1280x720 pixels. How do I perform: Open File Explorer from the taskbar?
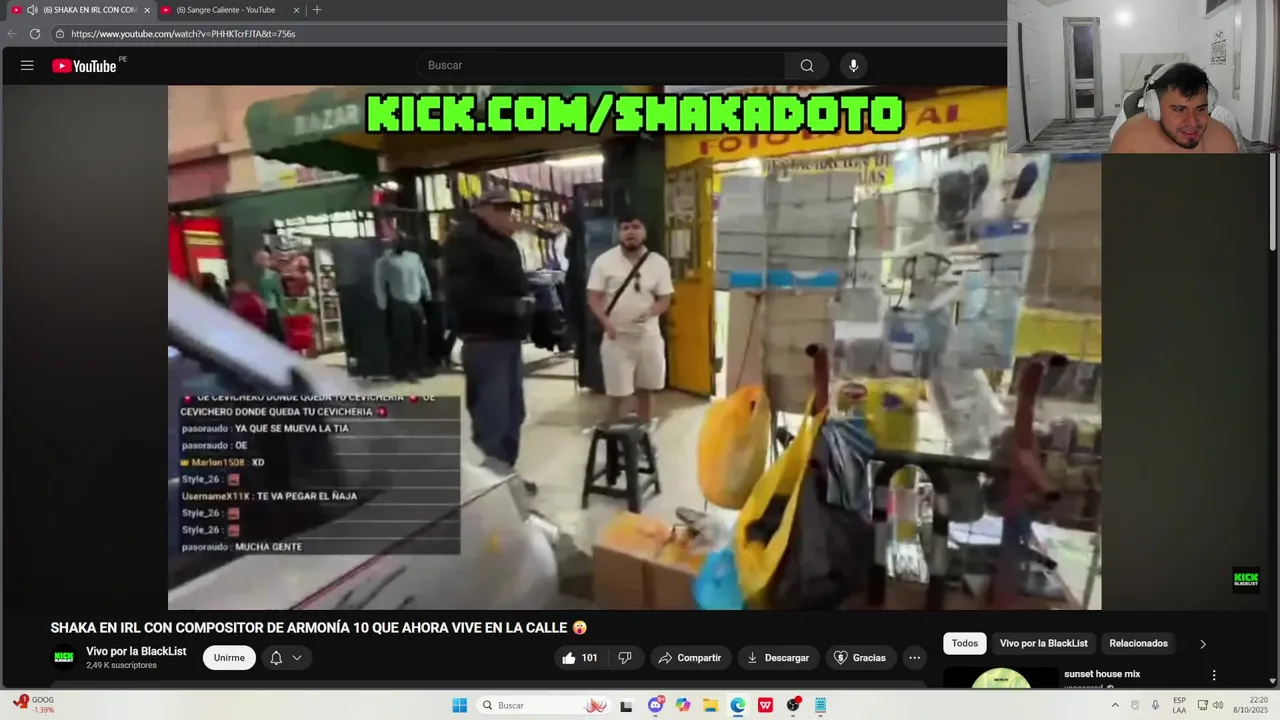coord(710,705)
